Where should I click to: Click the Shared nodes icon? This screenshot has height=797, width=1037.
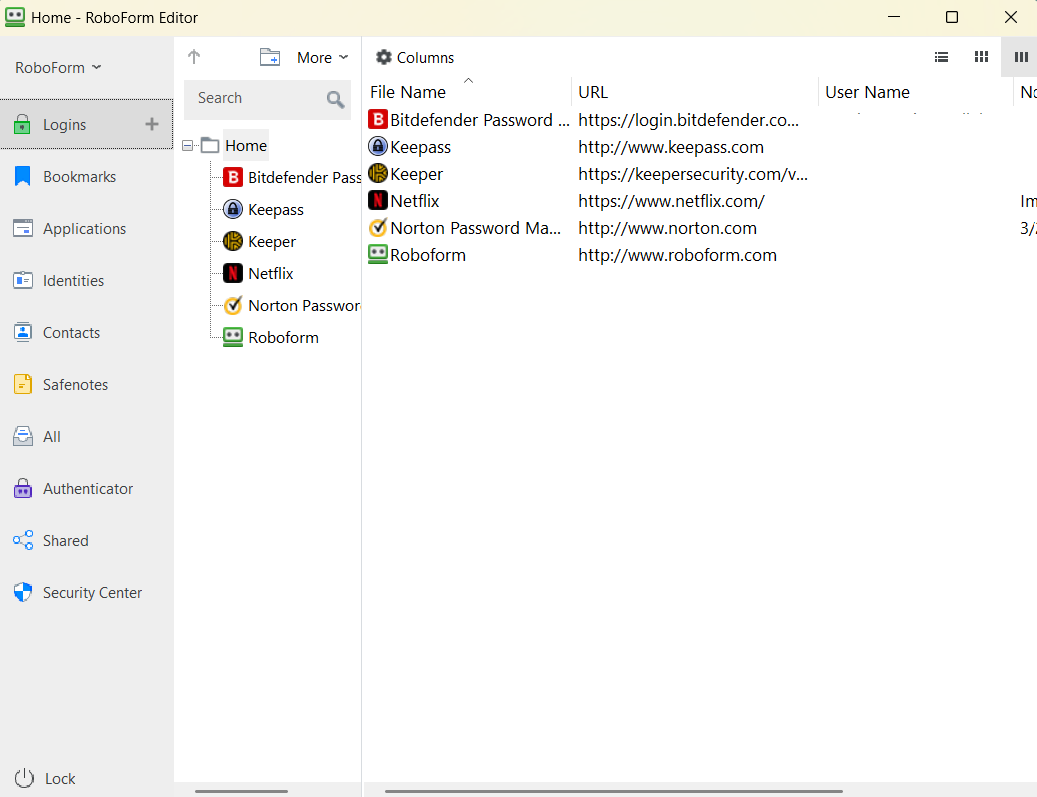(22, 540)
